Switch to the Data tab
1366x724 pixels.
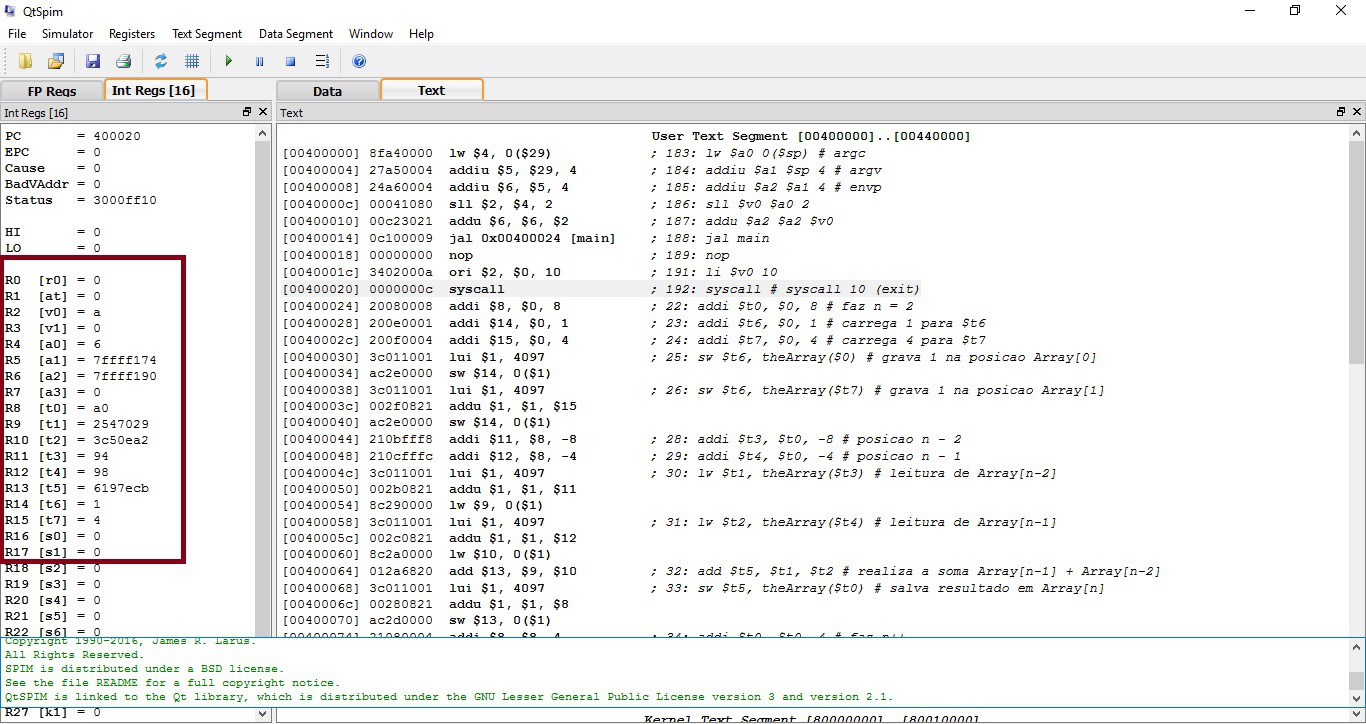point(327,91)
